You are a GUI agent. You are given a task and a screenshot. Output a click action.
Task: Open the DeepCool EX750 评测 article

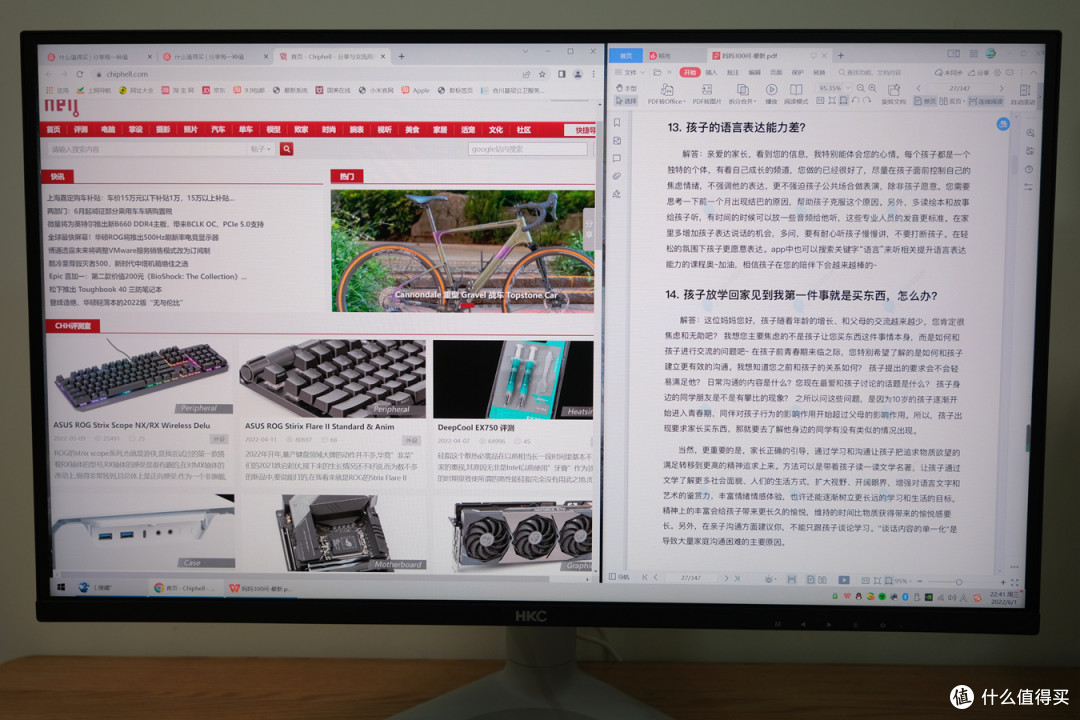(476, 427)
